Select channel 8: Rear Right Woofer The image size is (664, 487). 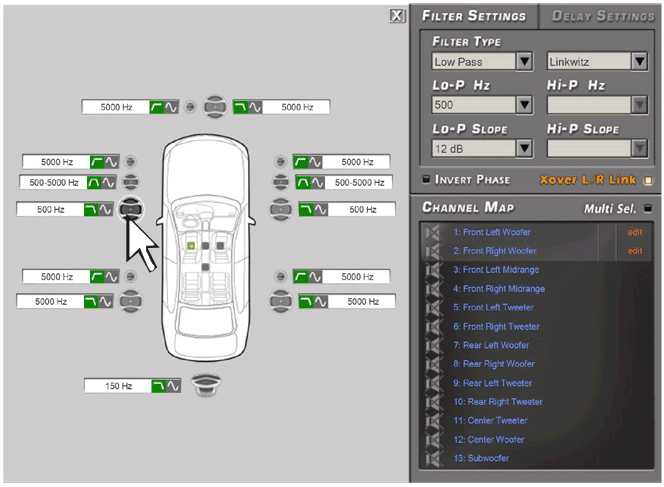tap(494, 364)
